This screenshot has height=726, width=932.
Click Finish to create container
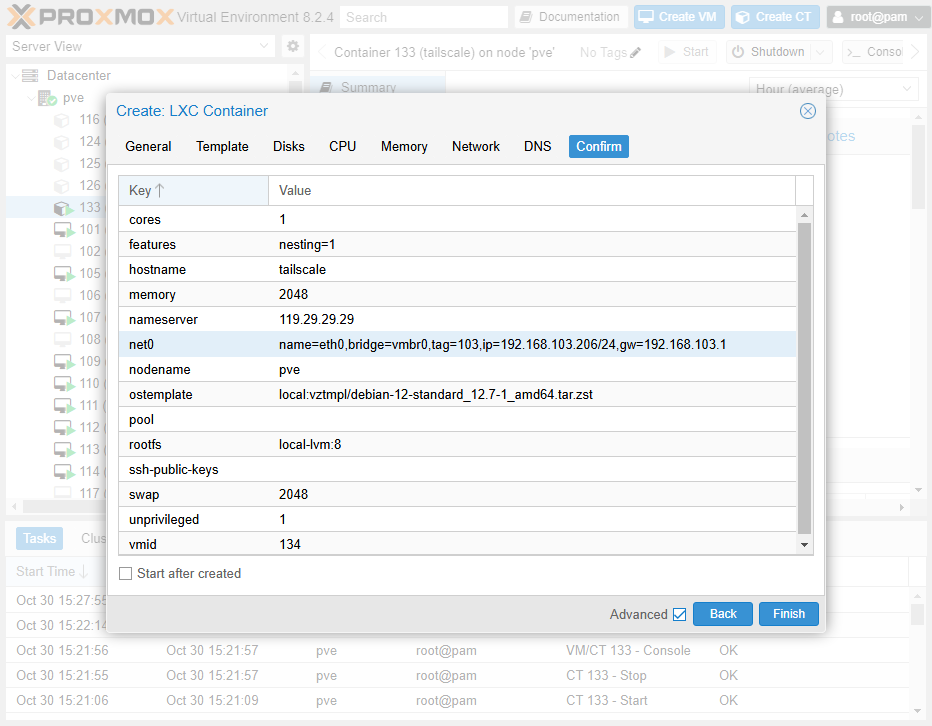(789, 614)
